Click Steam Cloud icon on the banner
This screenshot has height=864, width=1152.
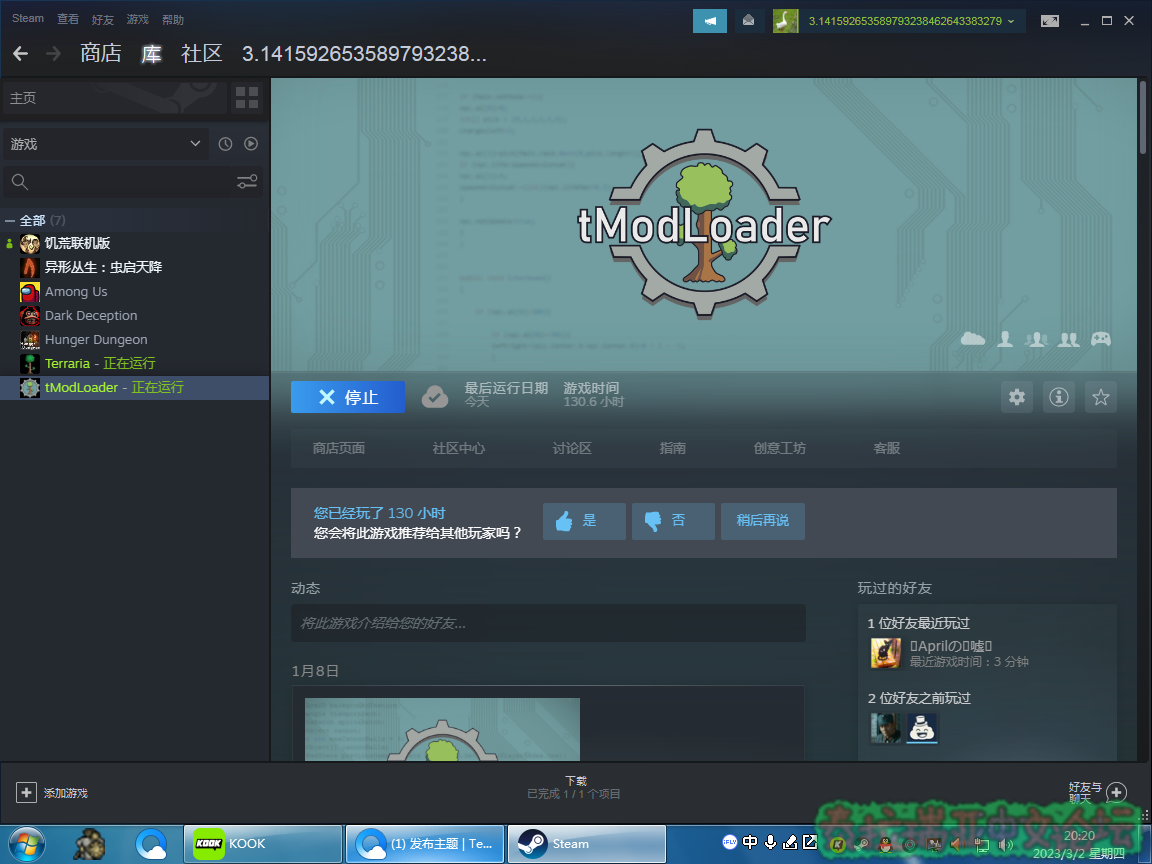pos(973,338)
